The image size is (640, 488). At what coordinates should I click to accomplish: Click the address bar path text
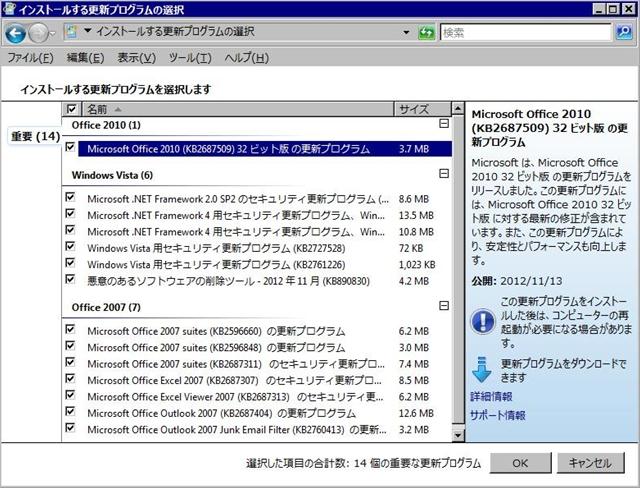(x=175, y=31)
